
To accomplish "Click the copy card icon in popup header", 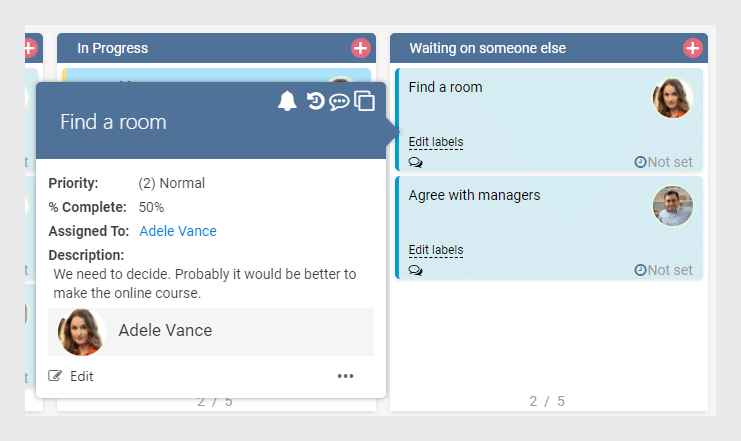I will [364, 101].
